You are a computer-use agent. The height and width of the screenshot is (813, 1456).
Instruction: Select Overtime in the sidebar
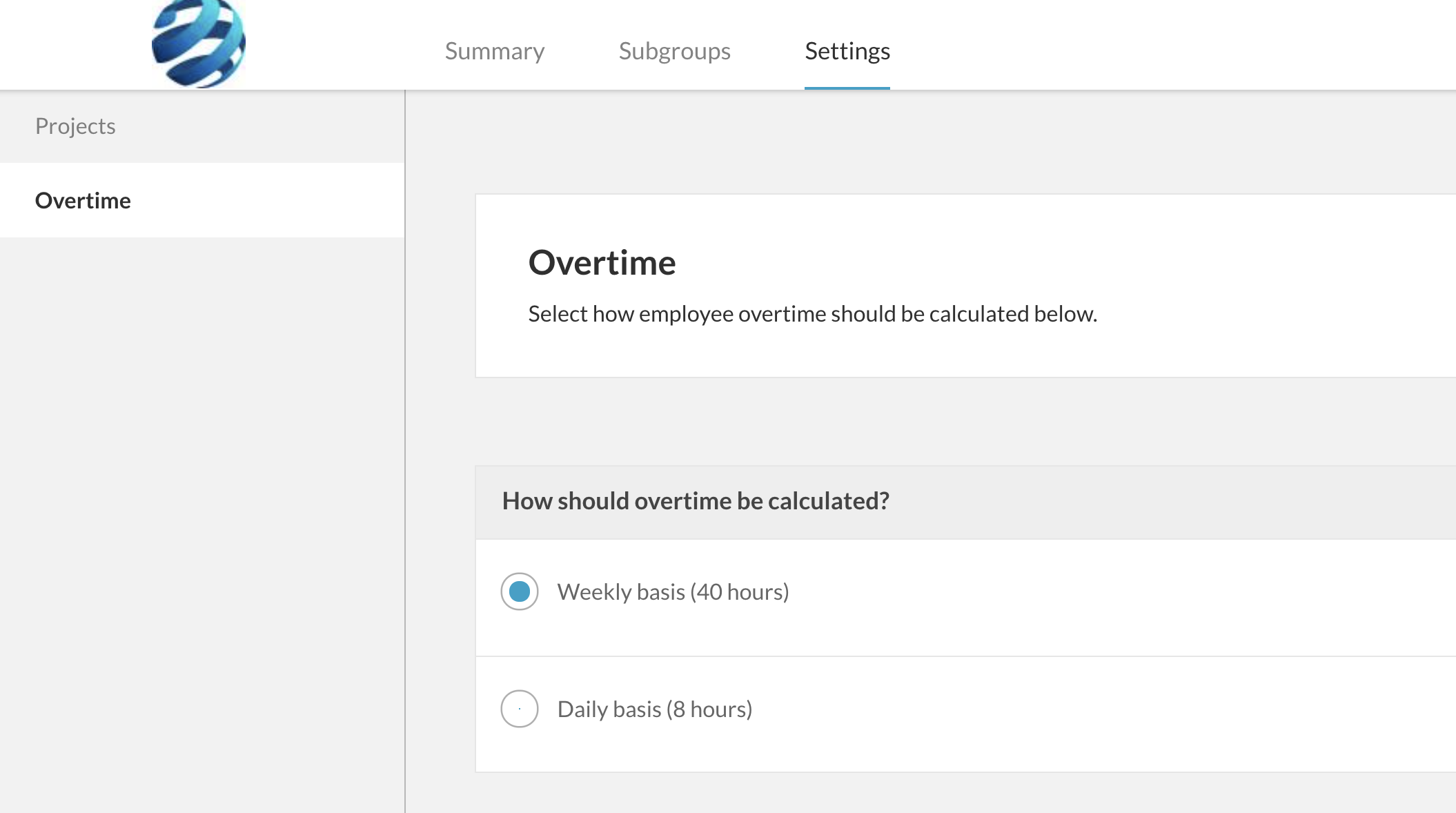[x=202, y=200]
